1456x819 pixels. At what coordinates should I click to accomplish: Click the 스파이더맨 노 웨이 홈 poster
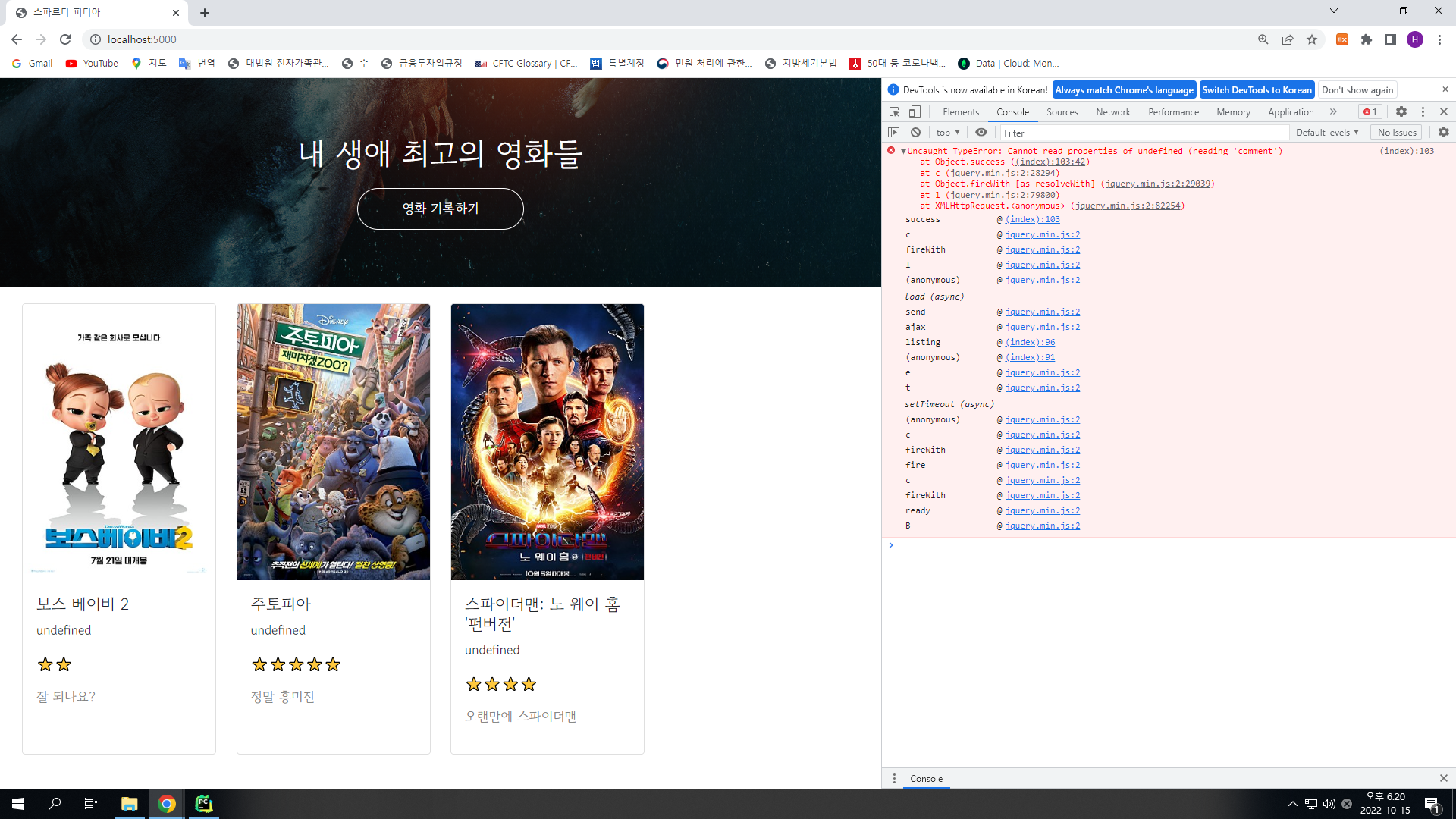(548, 442)
